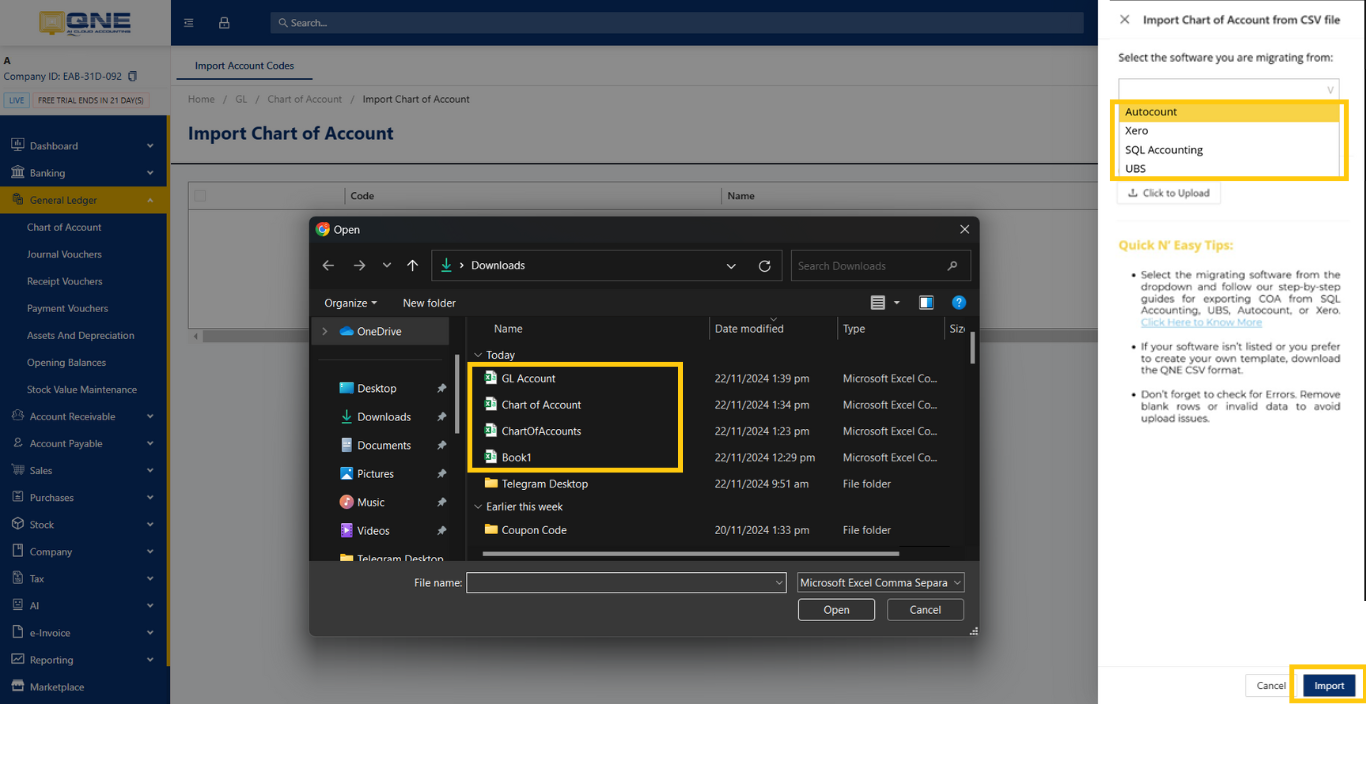Click the Import button
The width and height of the screenshot is (1366, 768).
[x=1329, y=686]
